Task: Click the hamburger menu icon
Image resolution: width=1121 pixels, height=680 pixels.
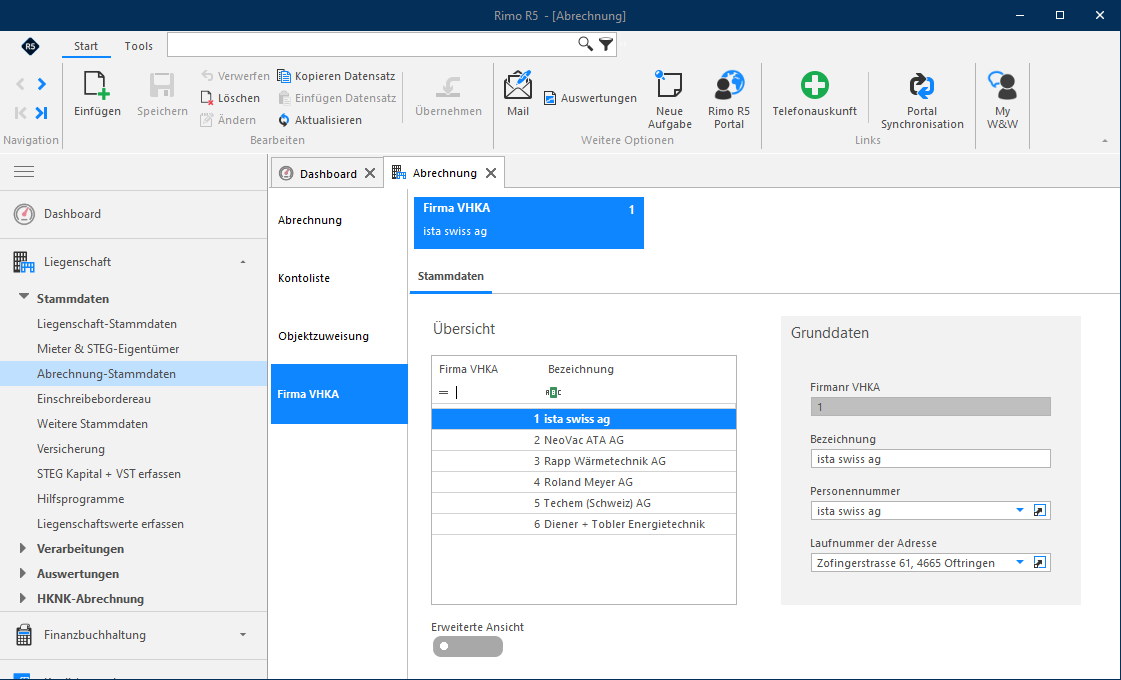Action: point(24,172)
